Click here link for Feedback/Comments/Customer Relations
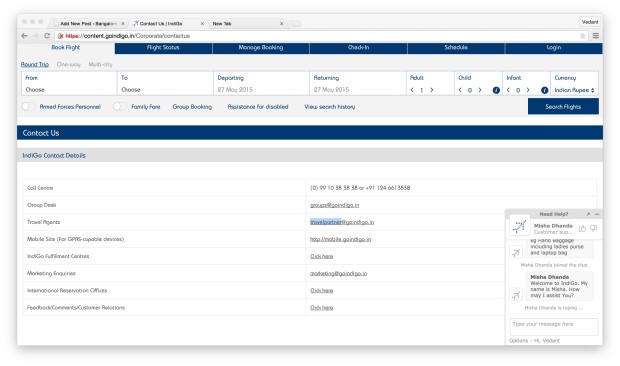The width and height of the screenshot is (620, 366). point(321,308)
